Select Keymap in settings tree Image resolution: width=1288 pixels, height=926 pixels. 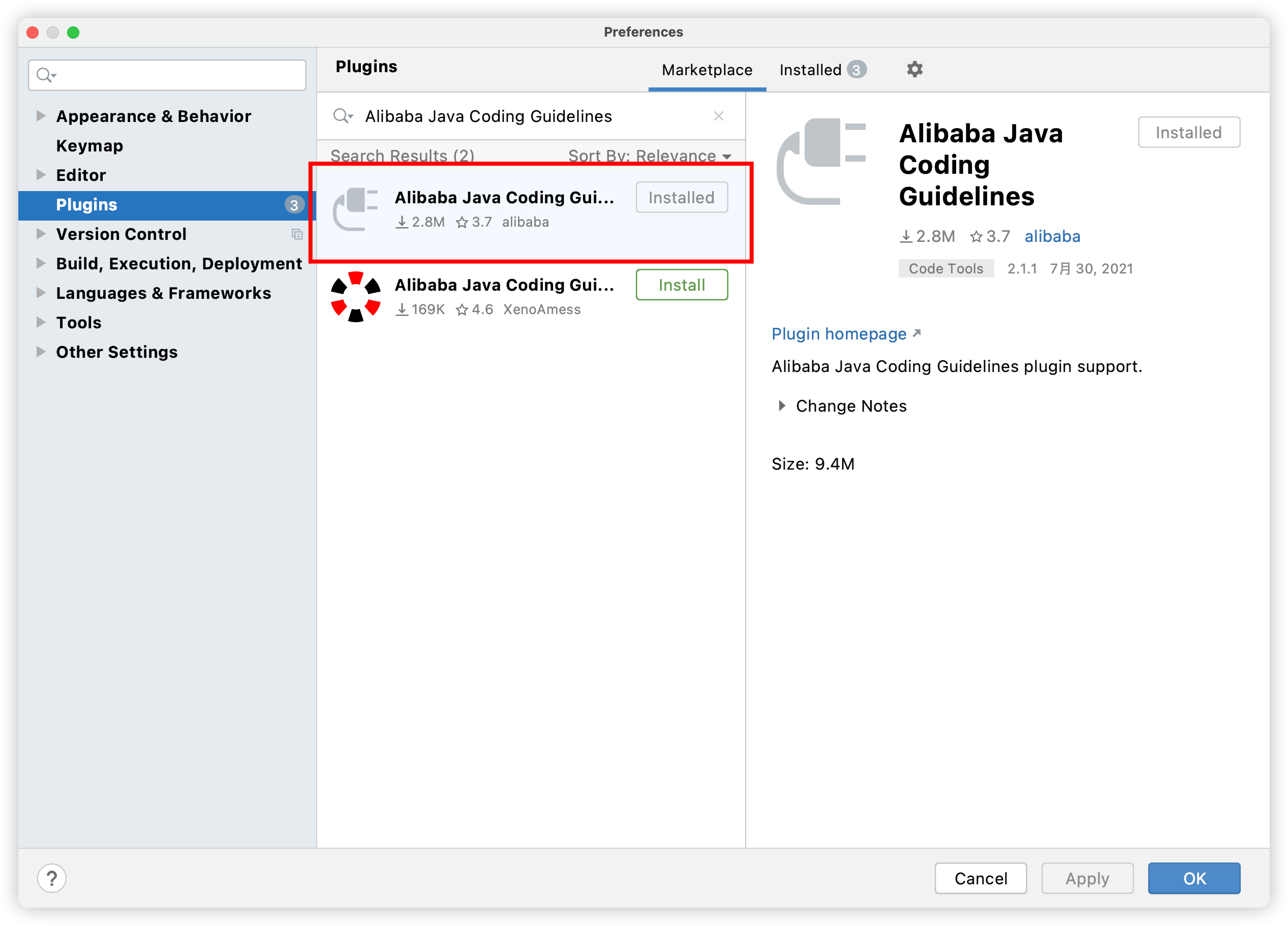(89, 145)
